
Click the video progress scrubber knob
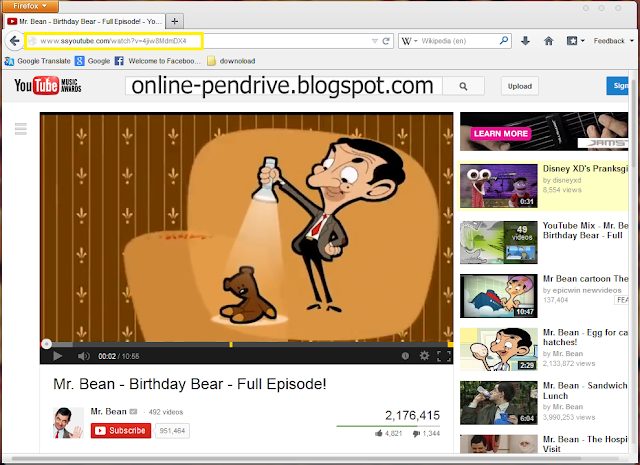coord(47,344)
